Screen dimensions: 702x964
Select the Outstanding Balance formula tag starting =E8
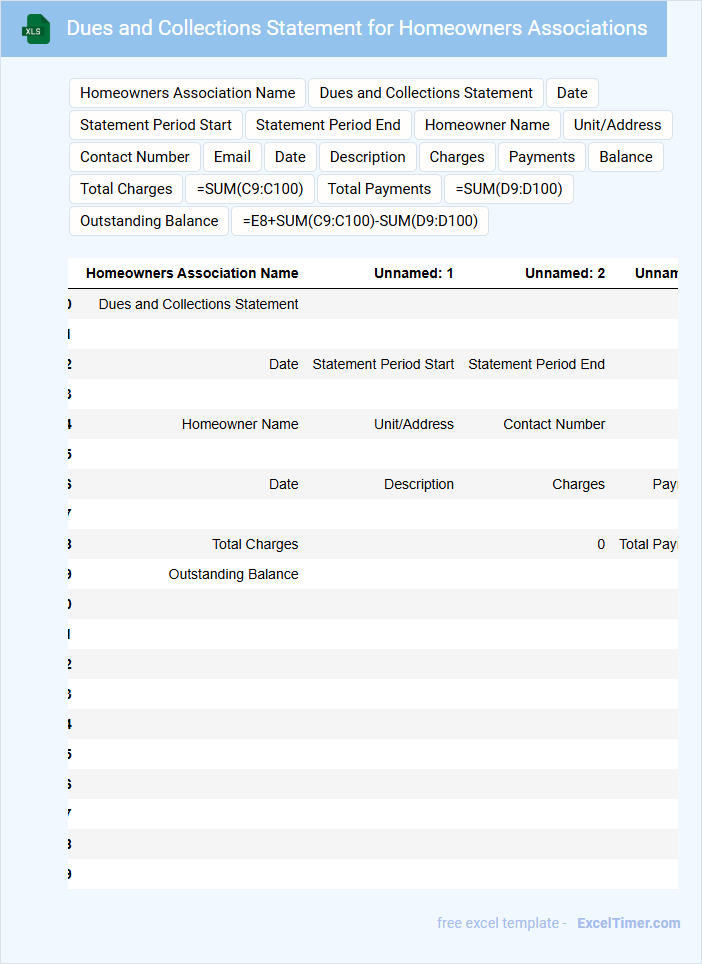[x=360, y=221]
